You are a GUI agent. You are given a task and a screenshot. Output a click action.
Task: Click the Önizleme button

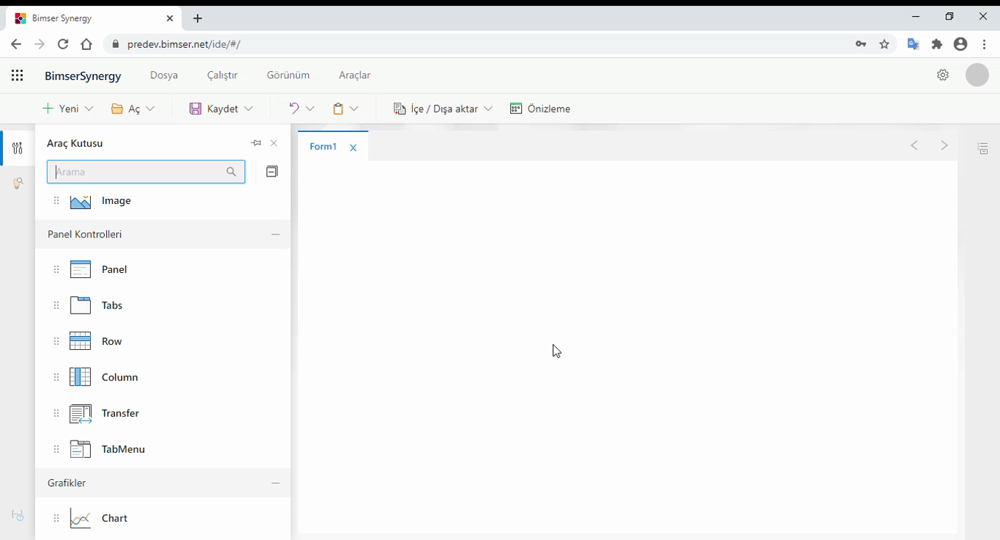tap(540, 109)
